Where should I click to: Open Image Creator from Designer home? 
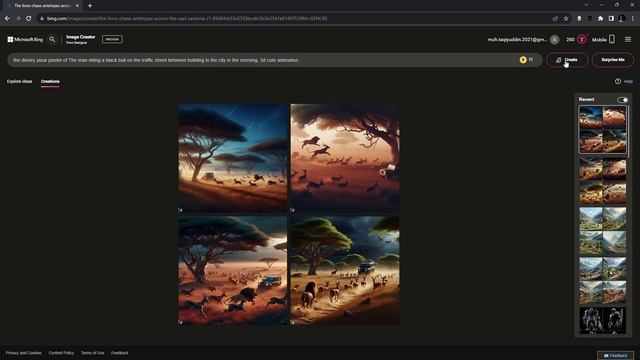point(80,39)
